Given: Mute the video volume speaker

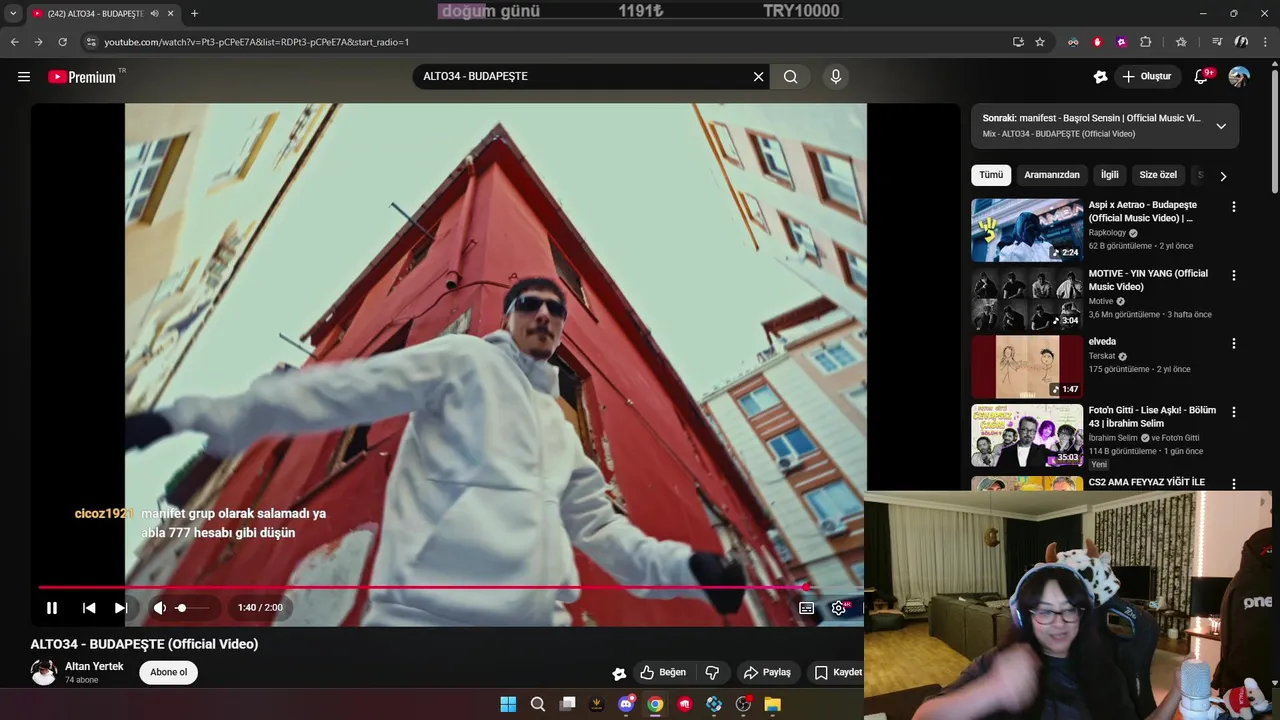Looking at the screenshot, I should coord(159,607).
